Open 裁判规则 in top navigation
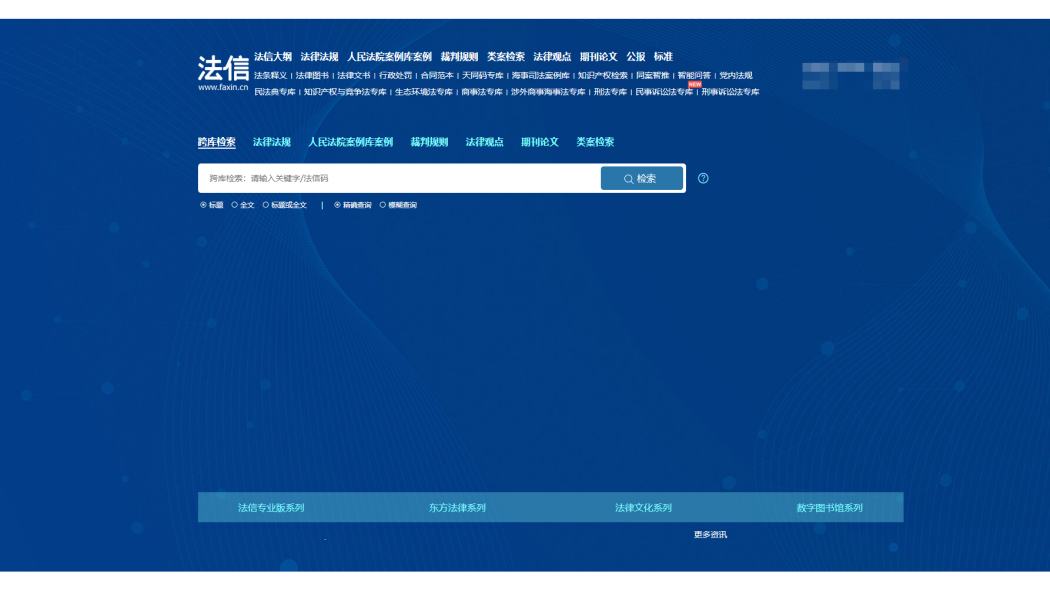 pyautogui.click(x=459, y=57)
